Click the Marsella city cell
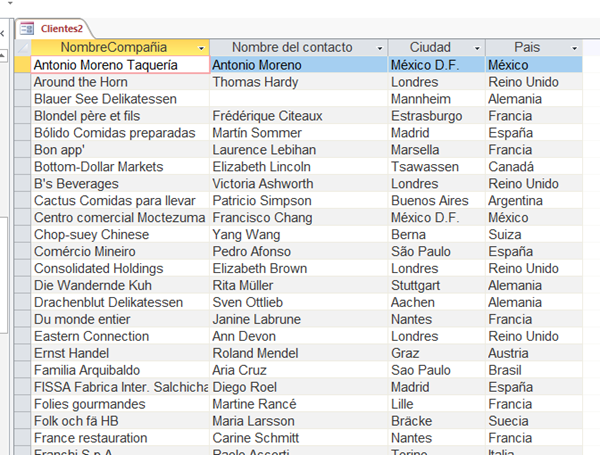Screen dimensions: 600x455 437,150
